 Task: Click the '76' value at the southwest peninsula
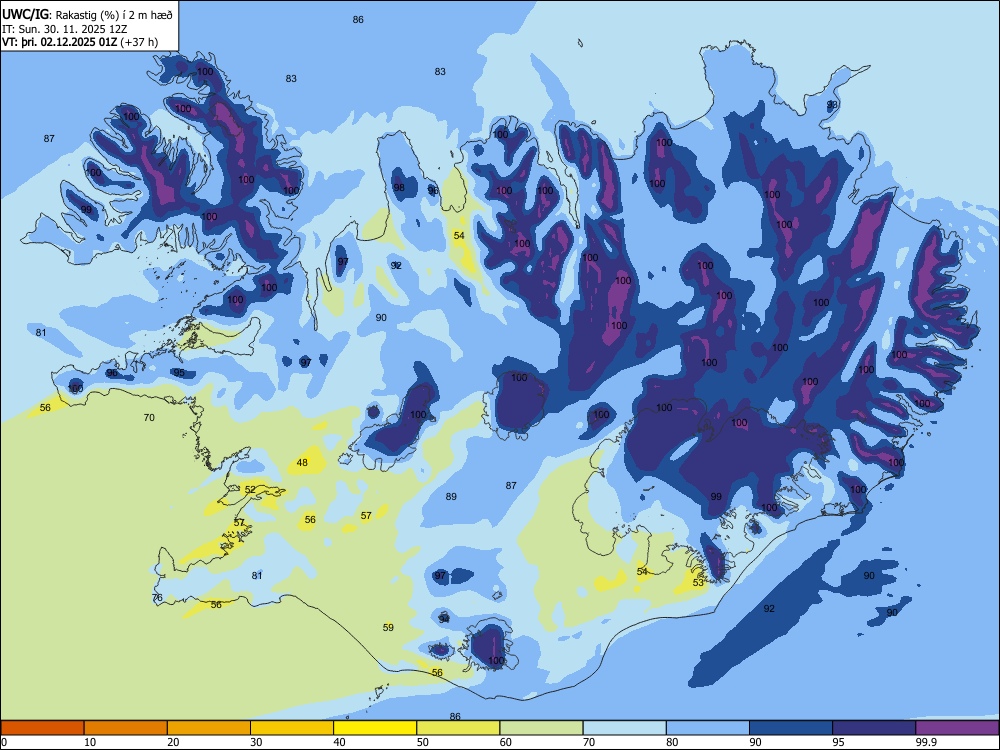coord(158,598)
